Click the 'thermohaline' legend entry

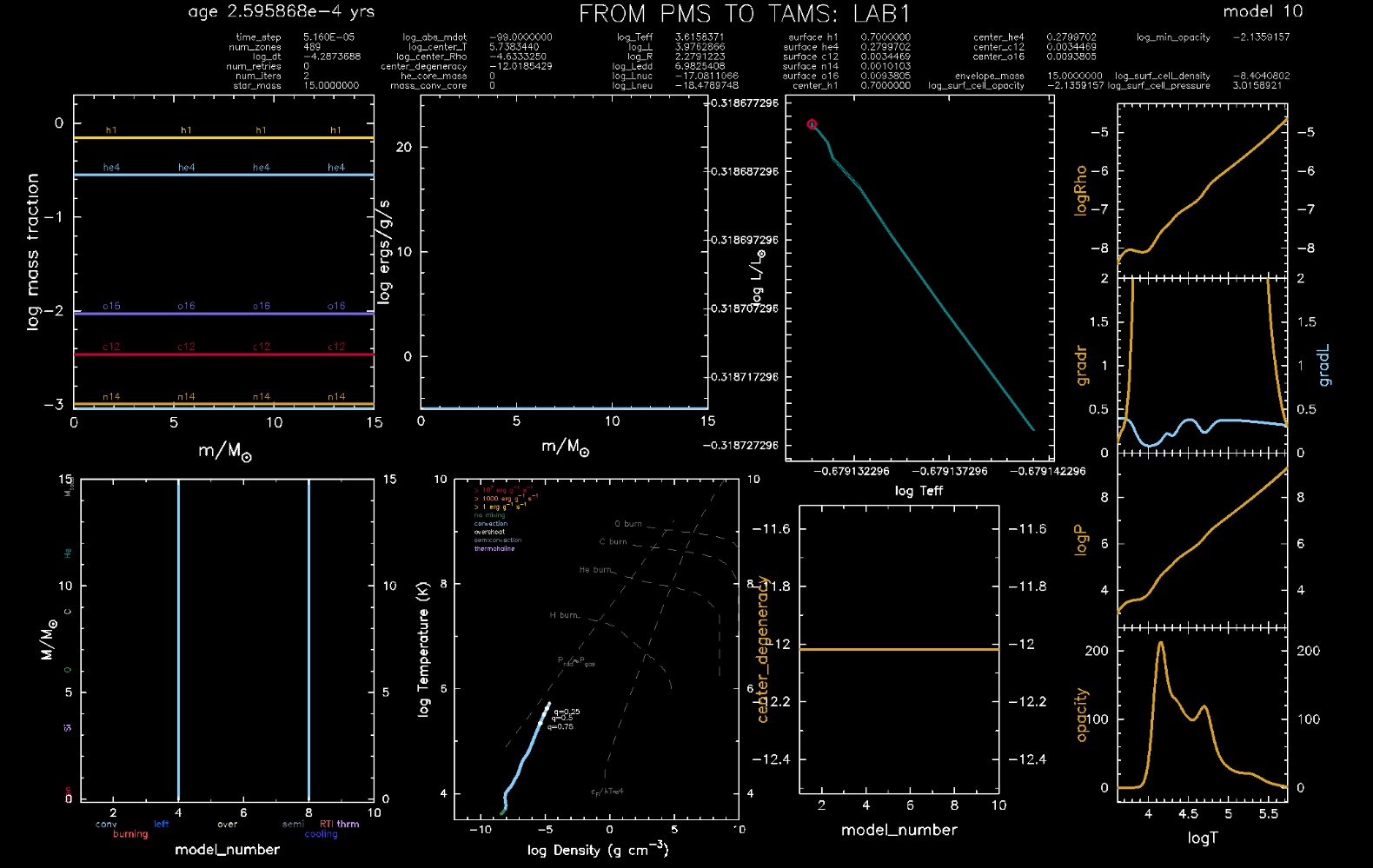coord(494,549)
